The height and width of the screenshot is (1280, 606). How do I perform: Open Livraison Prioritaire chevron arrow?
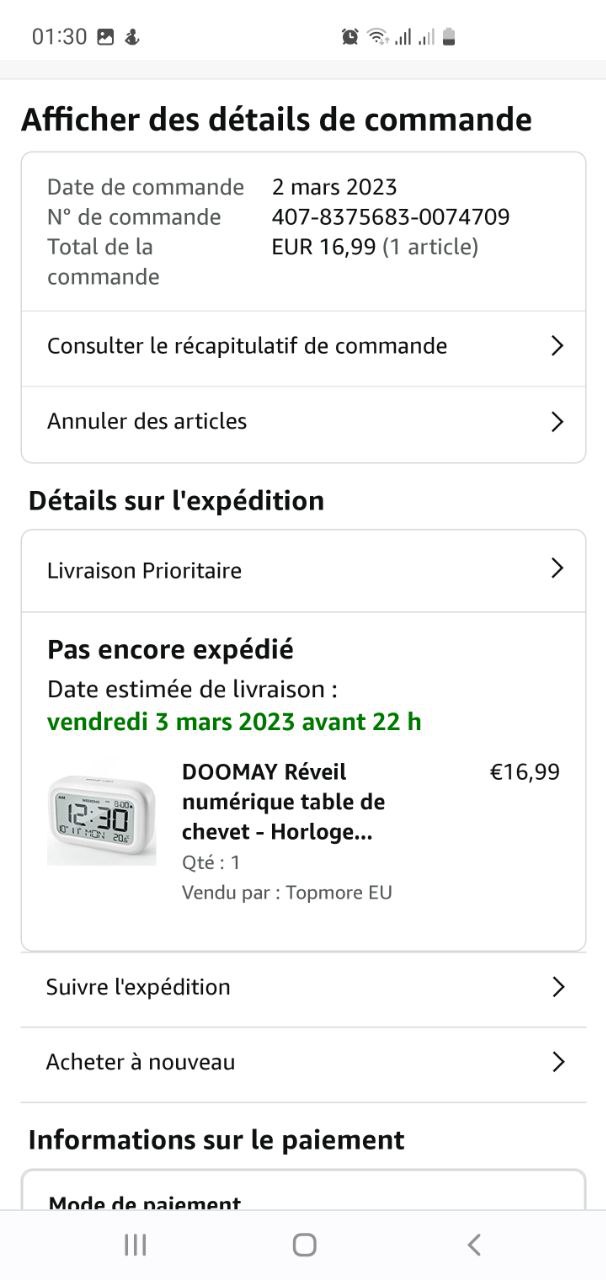pos(557,569)
